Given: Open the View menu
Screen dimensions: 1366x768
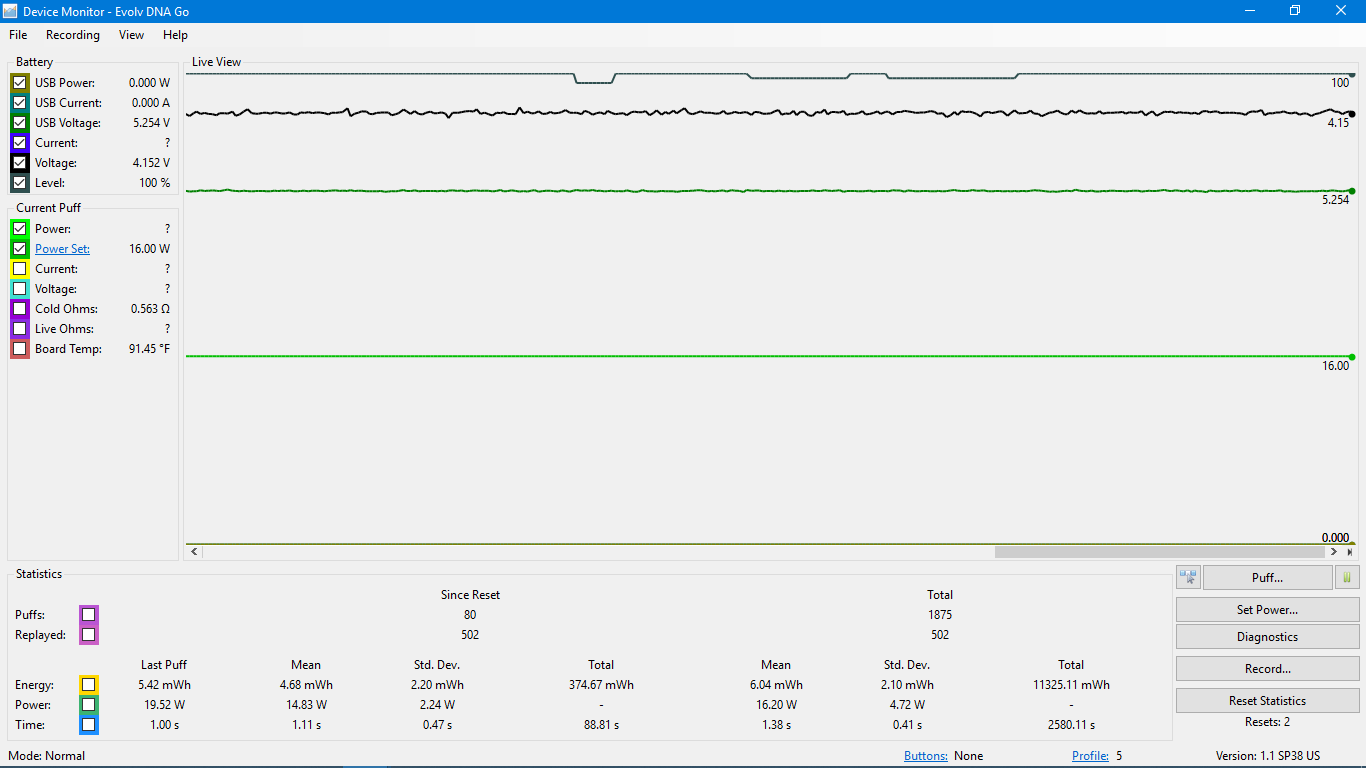Looking at the screenshot, I should point(131,35).
